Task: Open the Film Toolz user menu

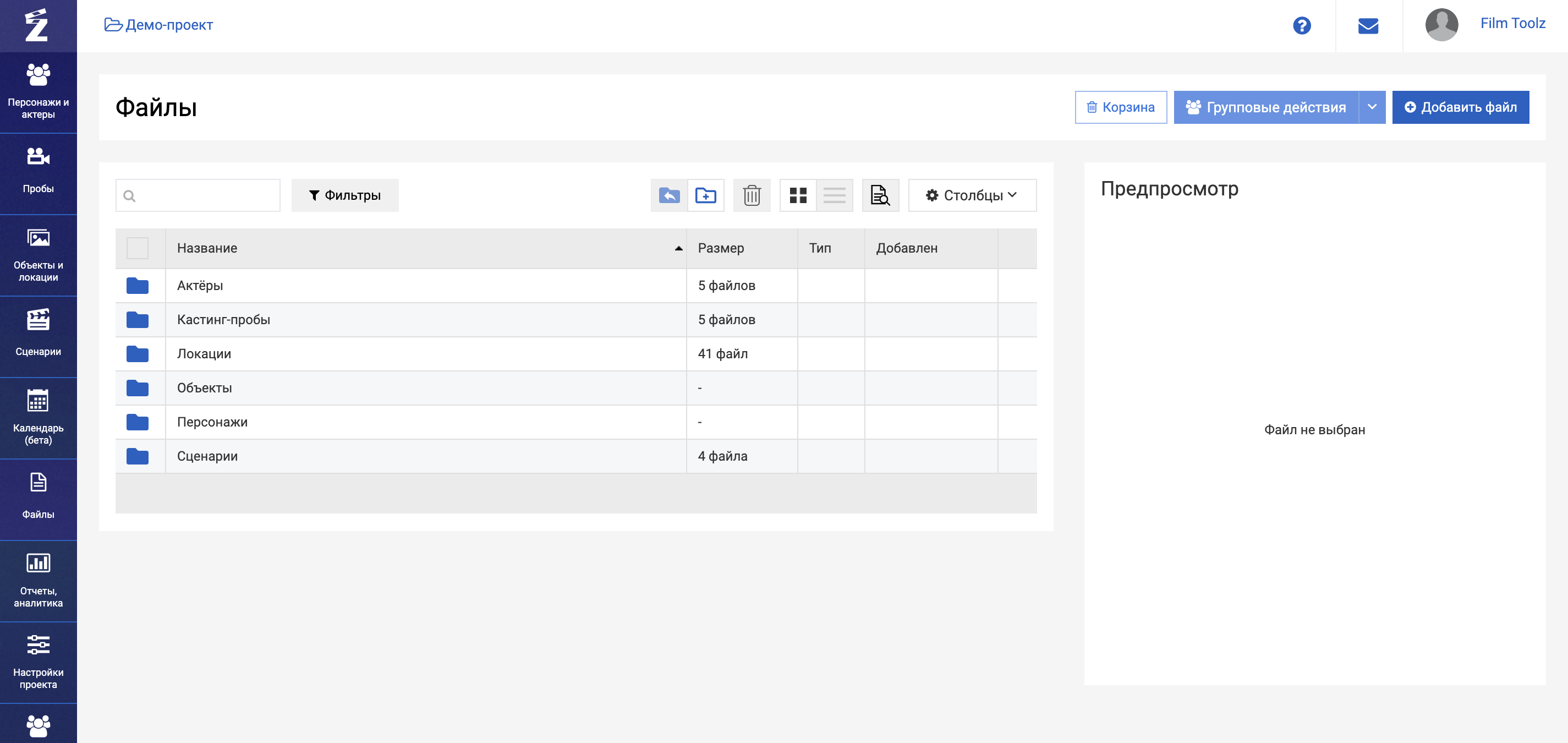Action: (x=1512, y=23)
